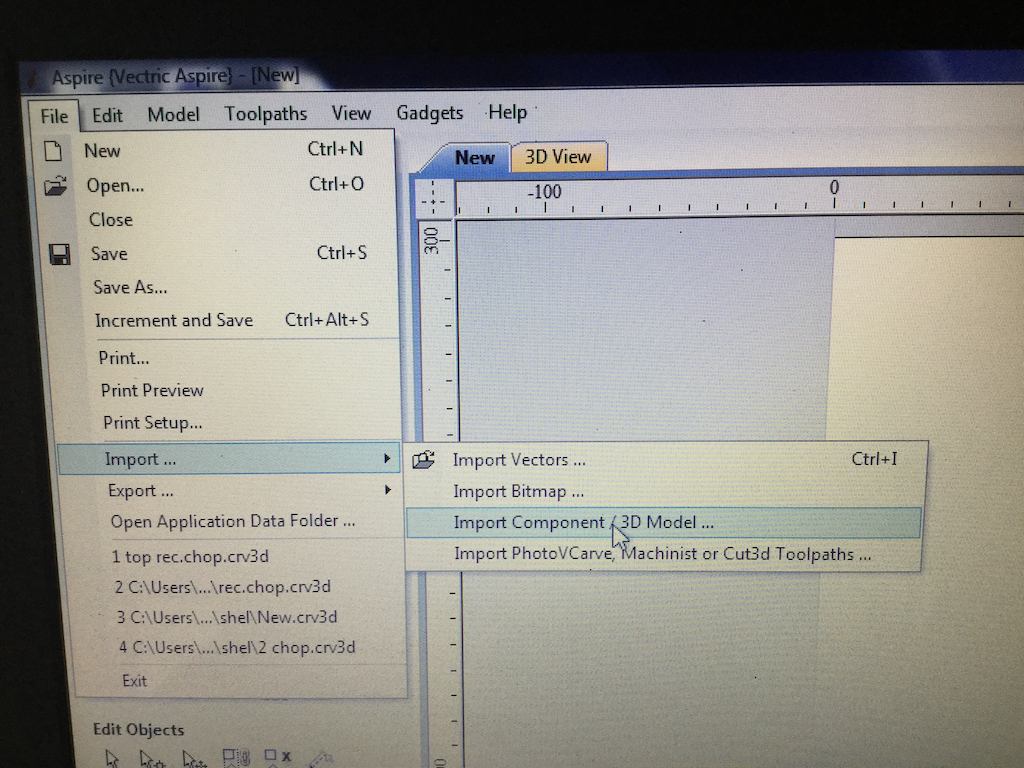Choose Import PhotoVCarve, Machinist or Cut3d Toolpaths
The width and height of the screenshot is (1024, 768).
coord(664,554)
